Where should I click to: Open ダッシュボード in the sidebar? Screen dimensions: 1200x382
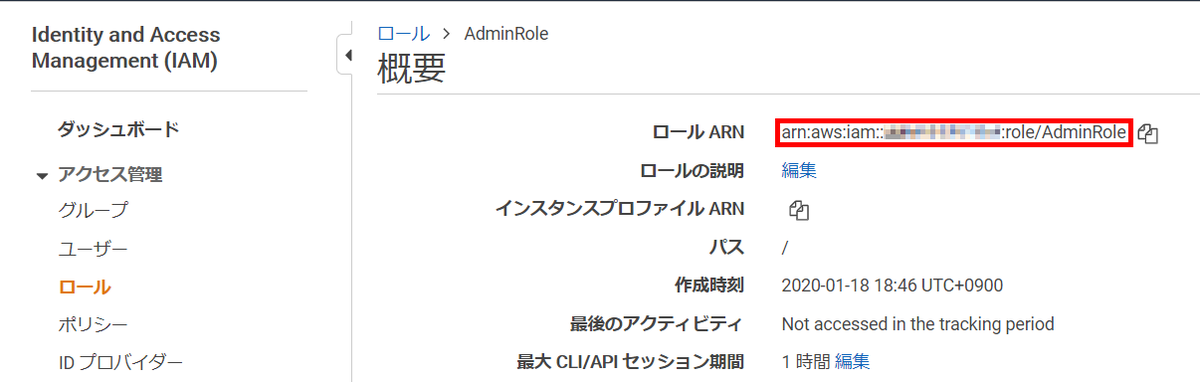click(119, 129)
